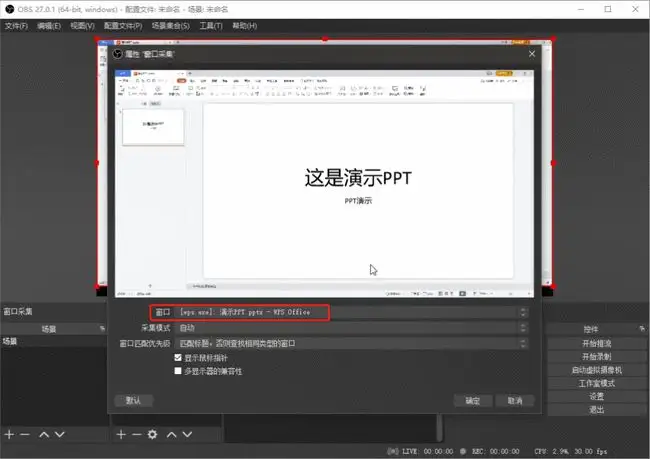
Task: Click the REC status indicator
Action: [490, 451]
